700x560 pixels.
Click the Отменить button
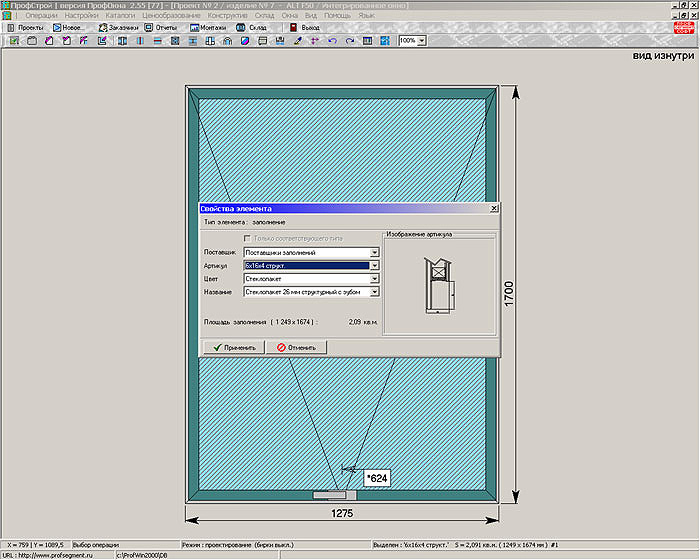click(x=296, y=348)
